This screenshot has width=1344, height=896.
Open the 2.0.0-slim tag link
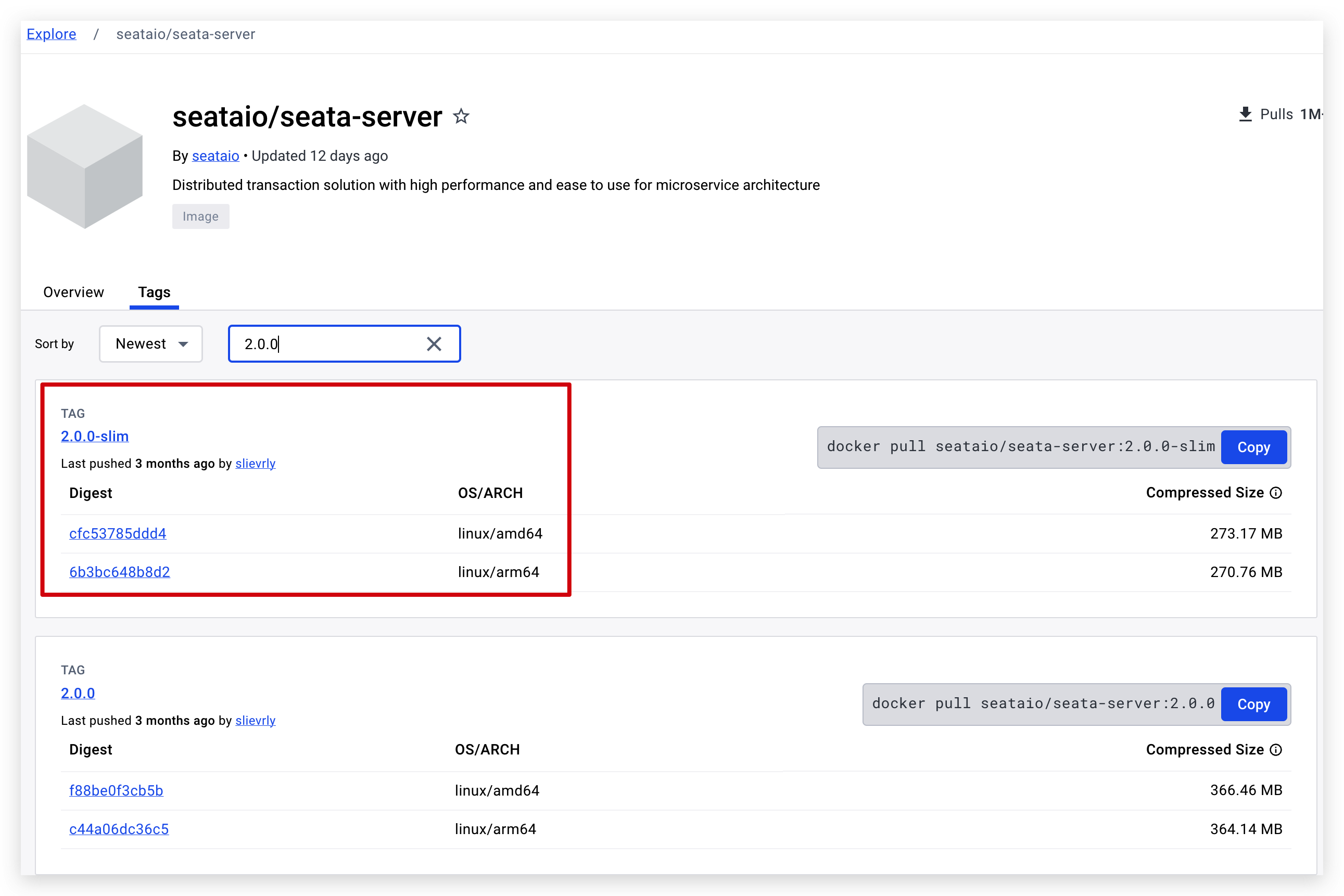tap(95, 437)
